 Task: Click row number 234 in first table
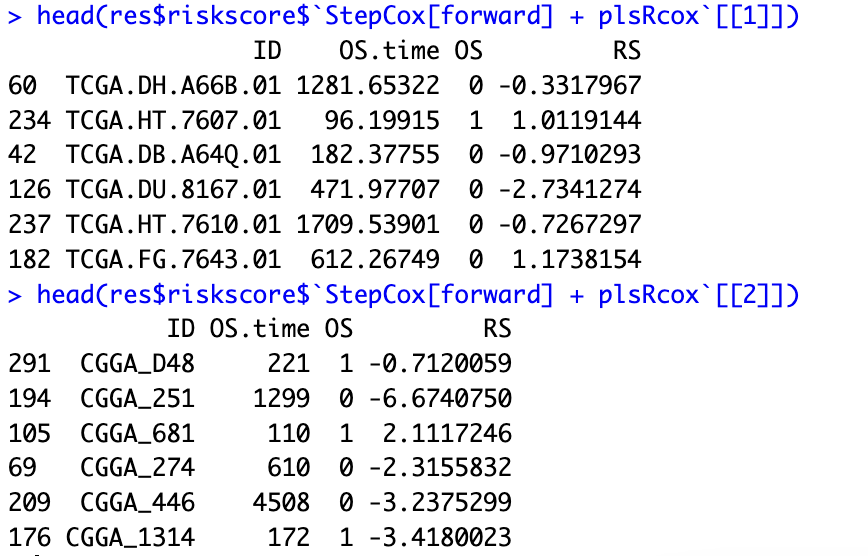click(30, 121)
